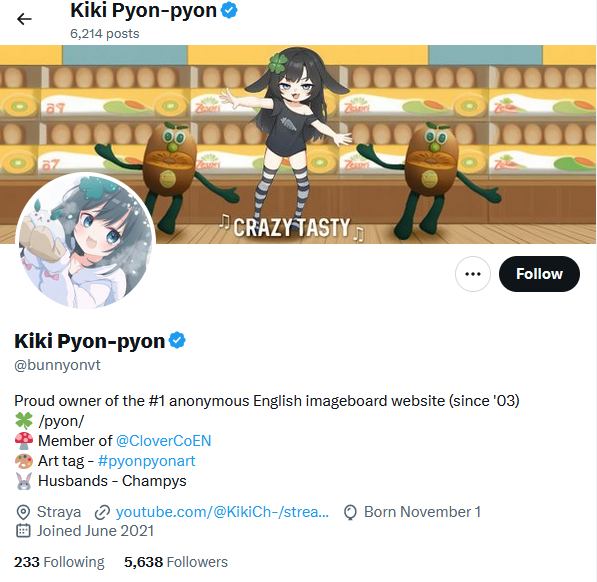Click the verified badge next to profile name
Screen dimensions: 597x582
[x=177, y=340]
